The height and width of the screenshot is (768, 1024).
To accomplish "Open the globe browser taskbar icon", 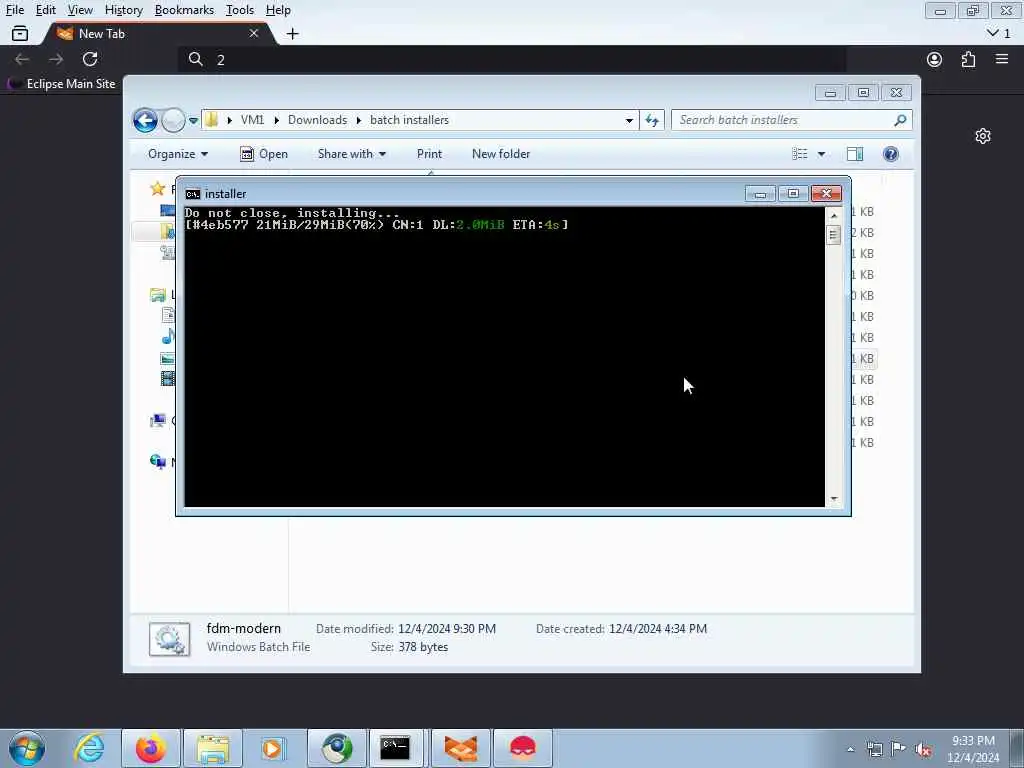I will click(x=337, y=748).
